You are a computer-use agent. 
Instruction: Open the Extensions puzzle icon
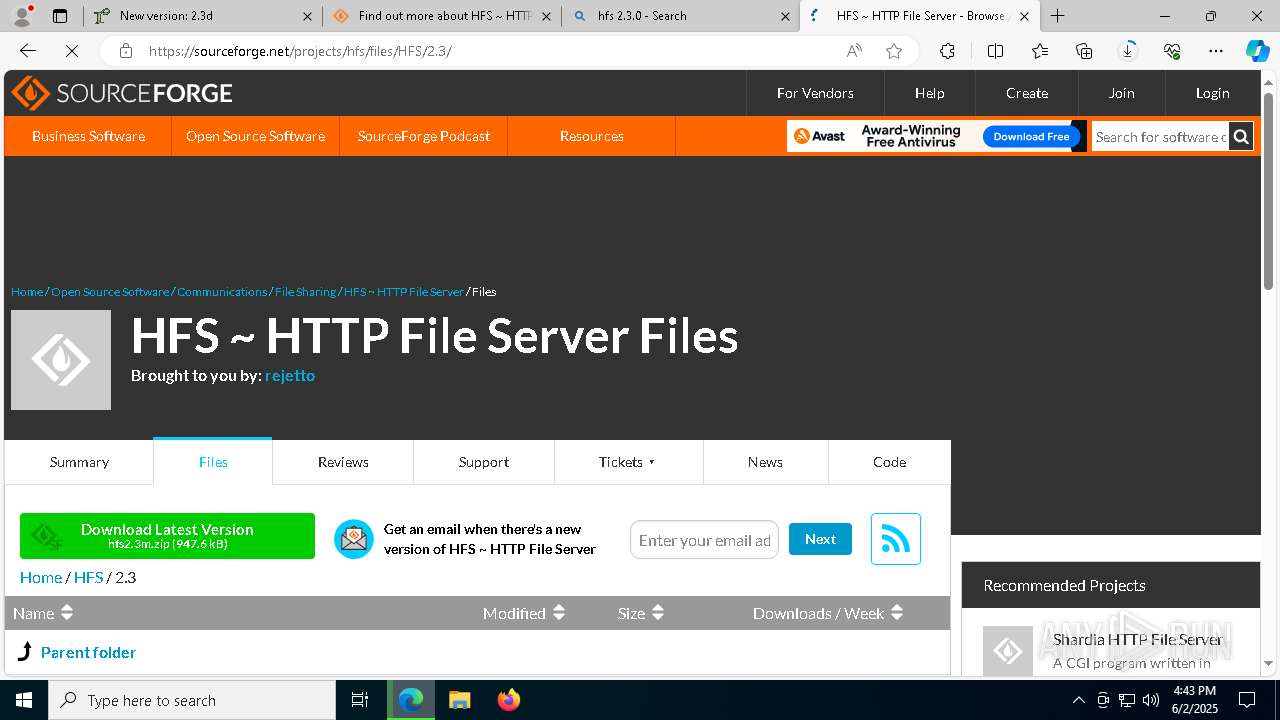click(x=947, y=51)
